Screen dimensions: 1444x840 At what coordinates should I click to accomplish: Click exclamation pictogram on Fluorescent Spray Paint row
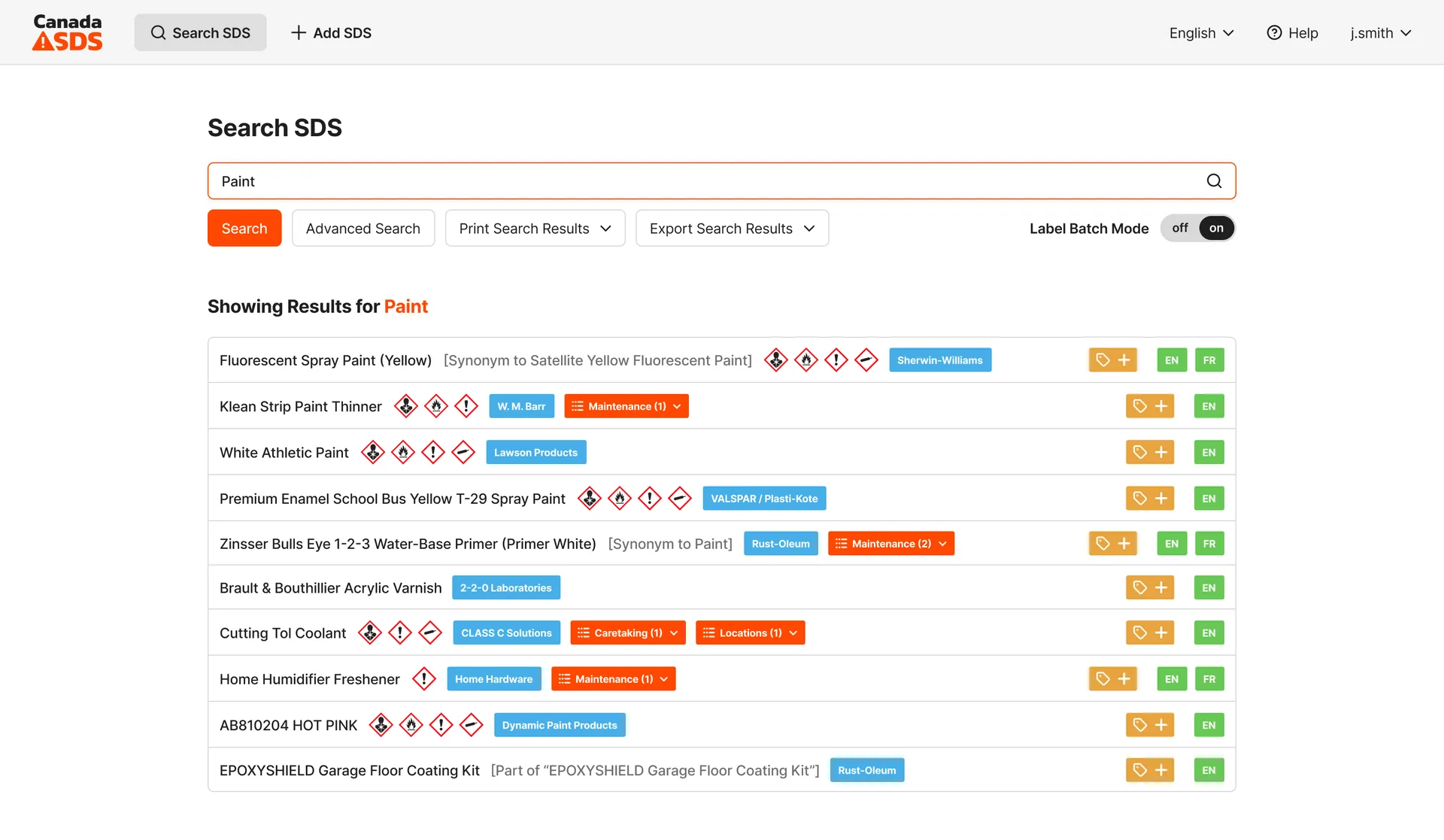point(836,360)
